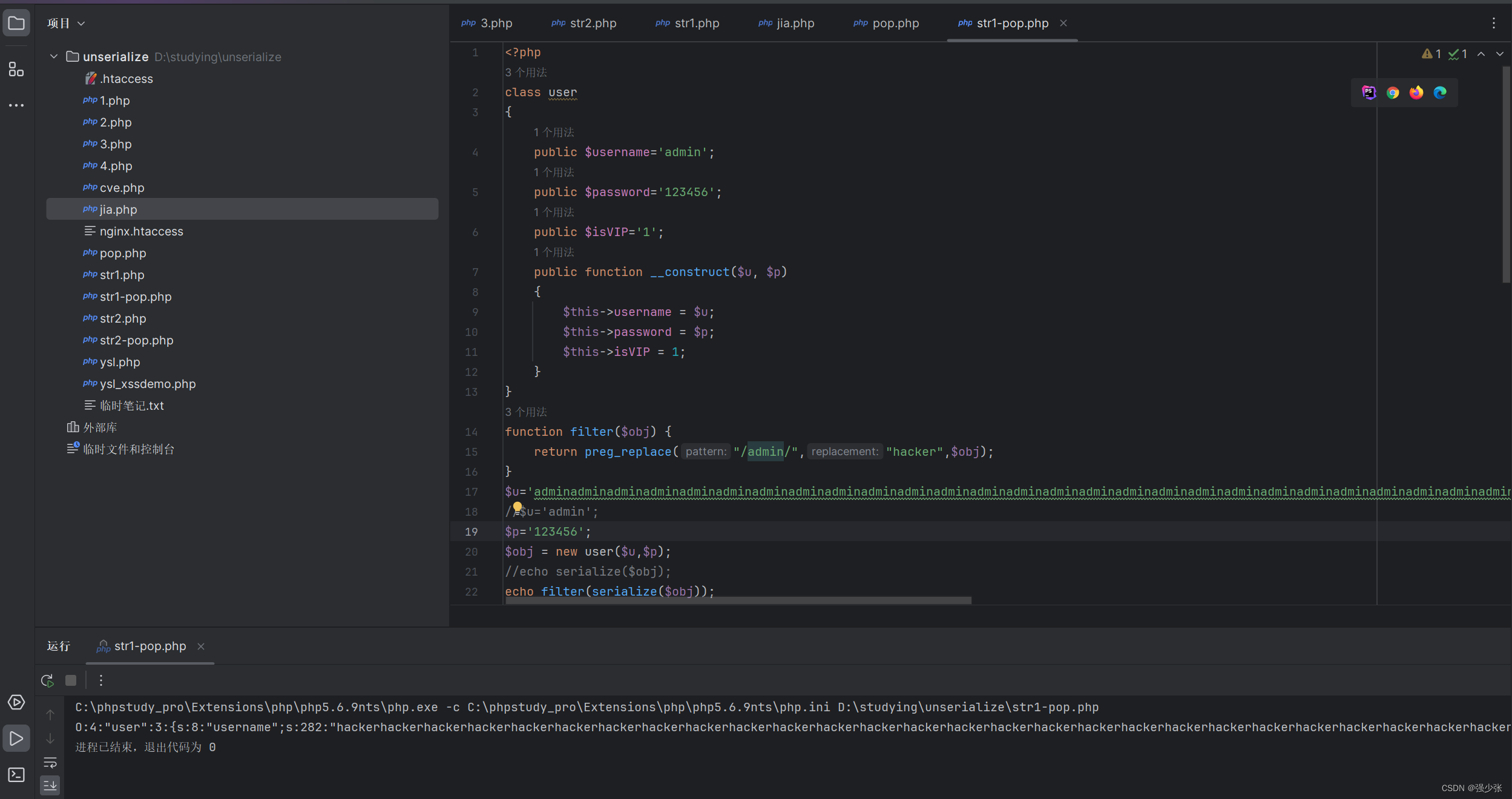
Task: Jump down the stack trace arrow
Action: [50, 738]
